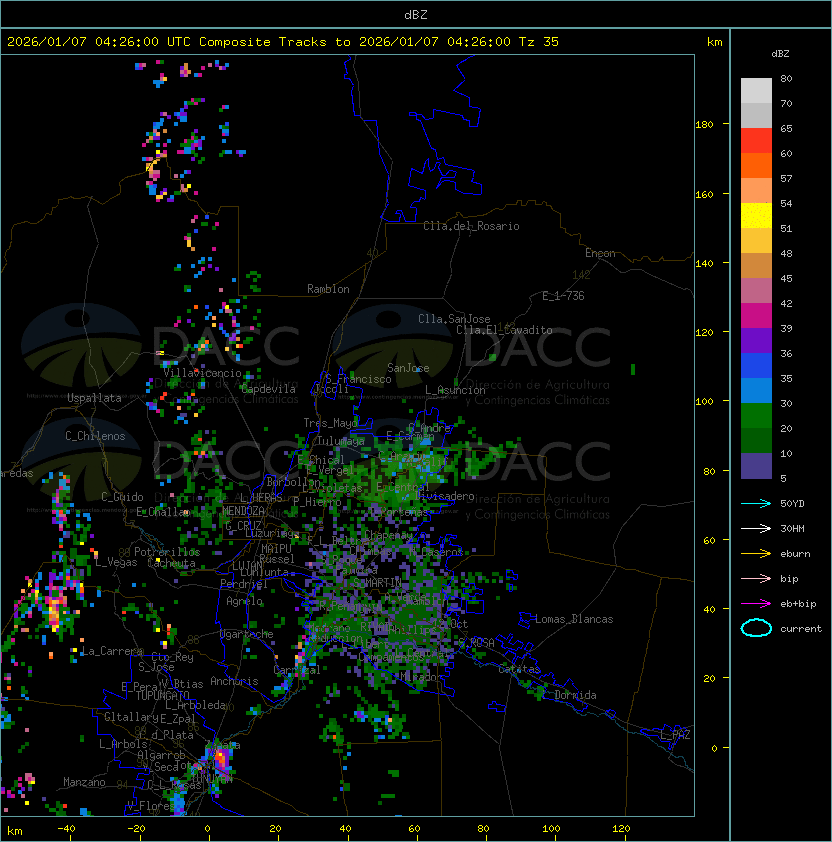Click the 'C_Guido' place label

point(122,497)
